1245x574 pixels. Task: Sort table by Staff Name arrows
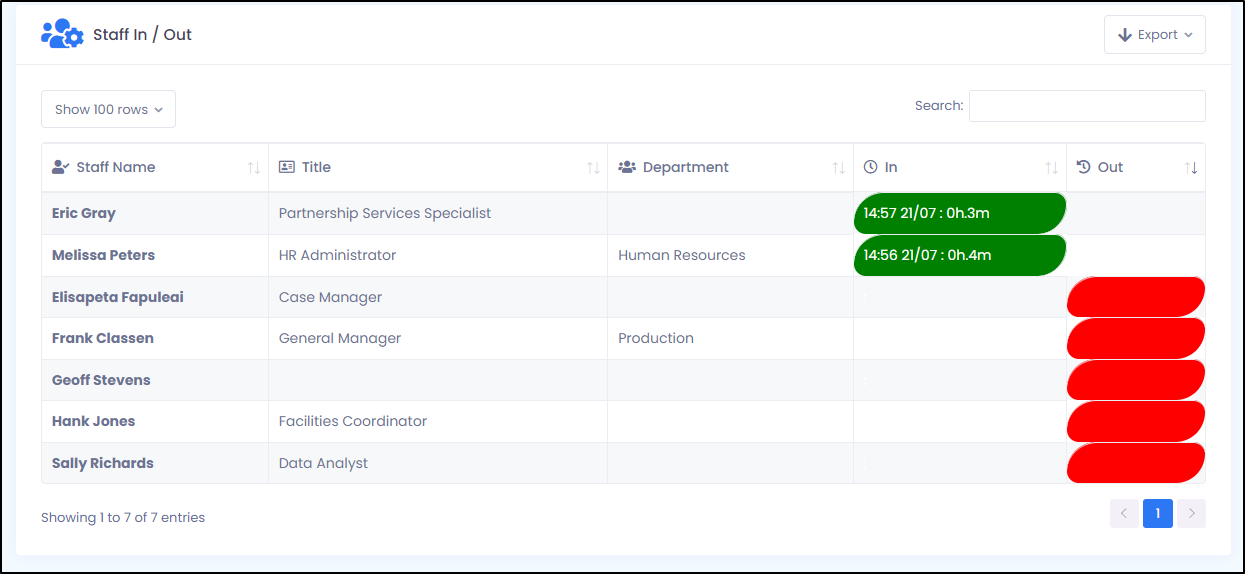click(254, 168)
